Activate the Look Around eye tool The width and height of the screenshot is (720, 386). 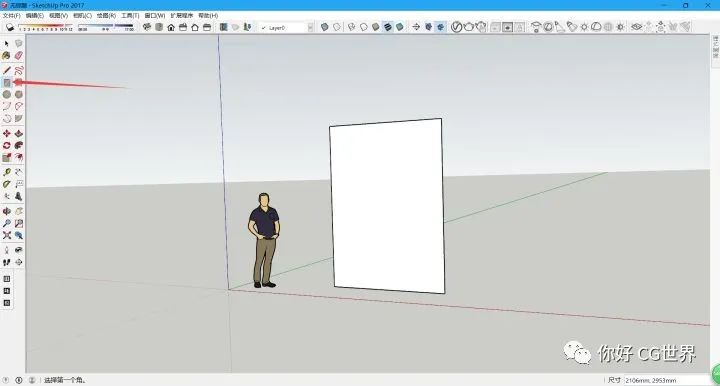click(x=18, y=250)
